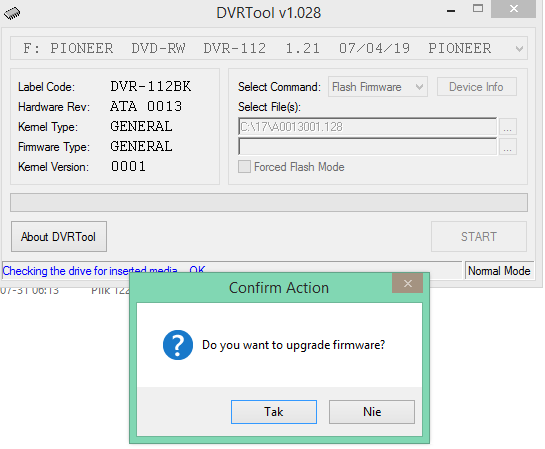
Task: Close the Confirm Action dialog
Action: coord(407,283)
